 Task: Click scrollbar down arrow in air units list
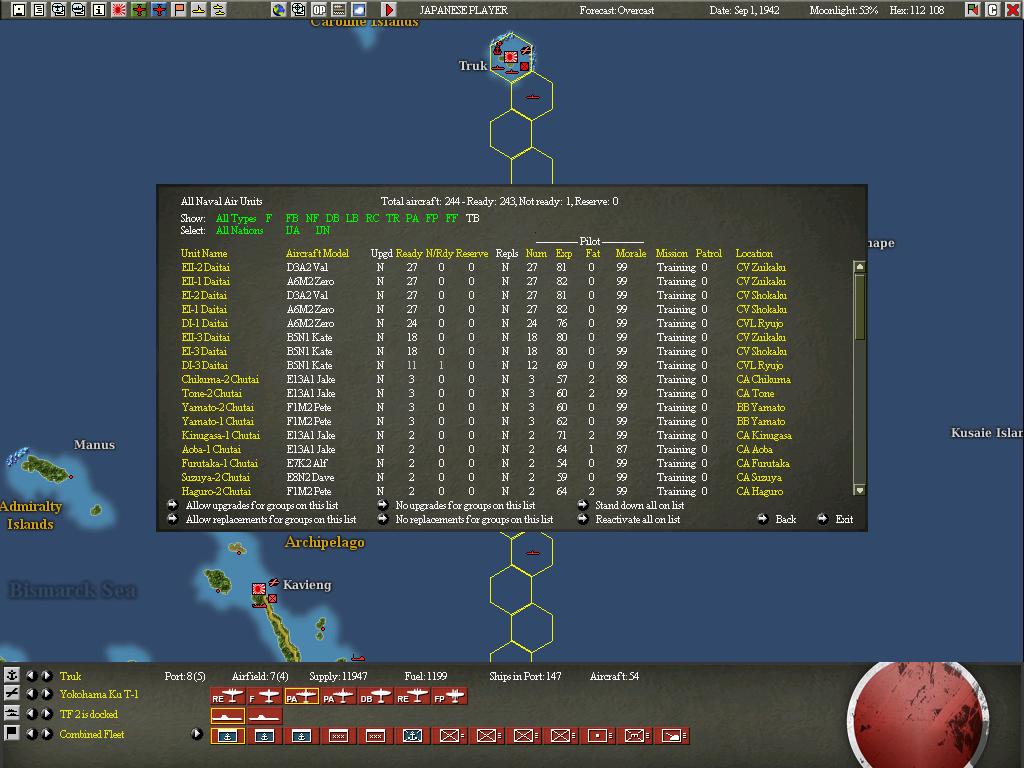[x=859, y=490]
